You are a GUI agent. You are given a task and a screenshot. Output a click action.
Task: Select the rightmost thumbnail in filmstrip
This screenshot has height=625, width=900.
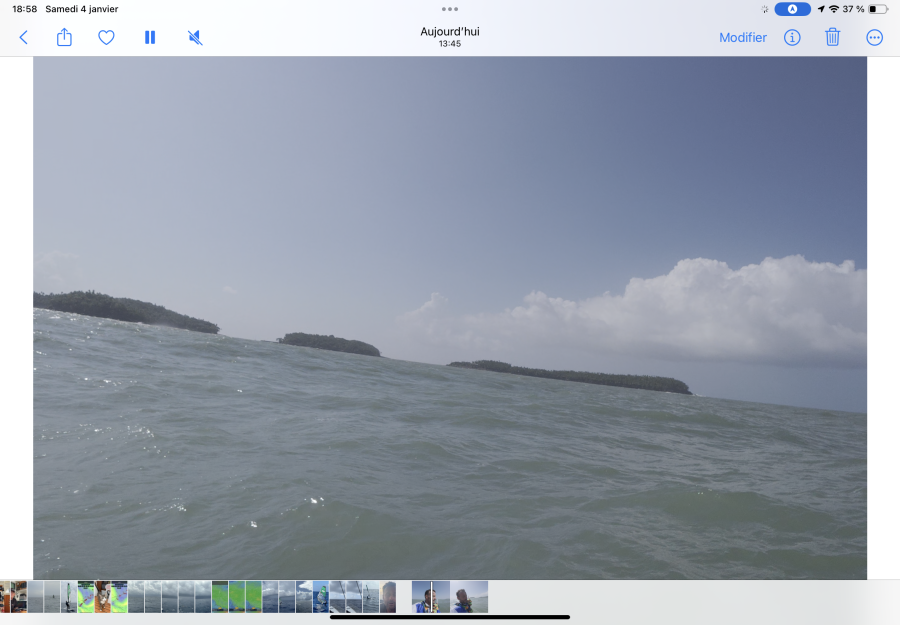(469, 597)
